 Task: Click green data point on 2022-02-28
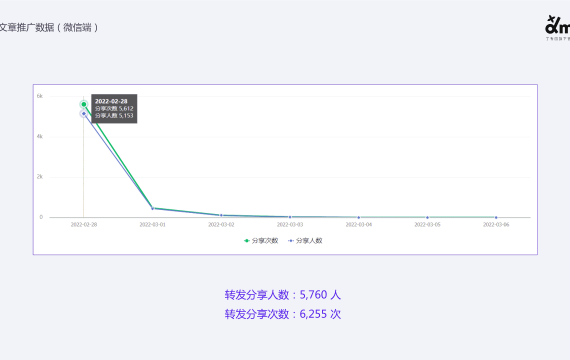[x=84, y=104]
